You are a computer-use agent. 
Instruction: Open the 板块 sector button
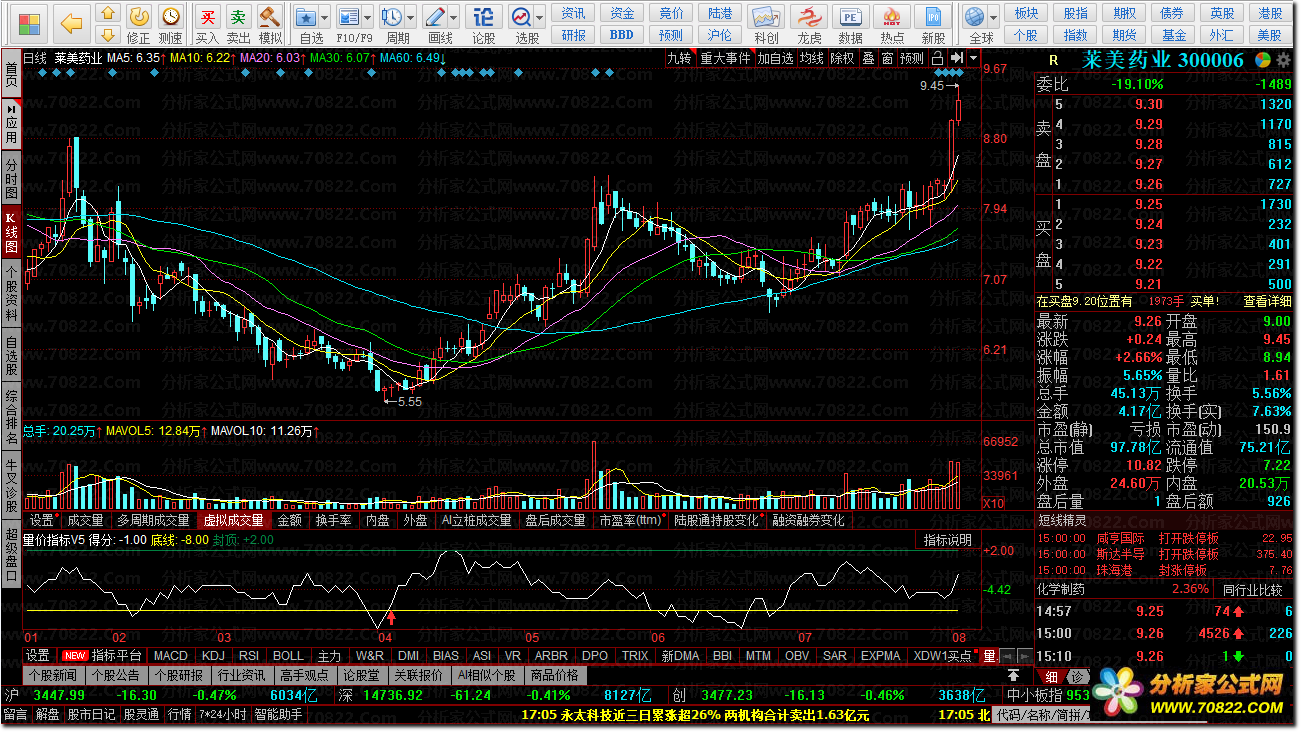tap(1026, 14)
